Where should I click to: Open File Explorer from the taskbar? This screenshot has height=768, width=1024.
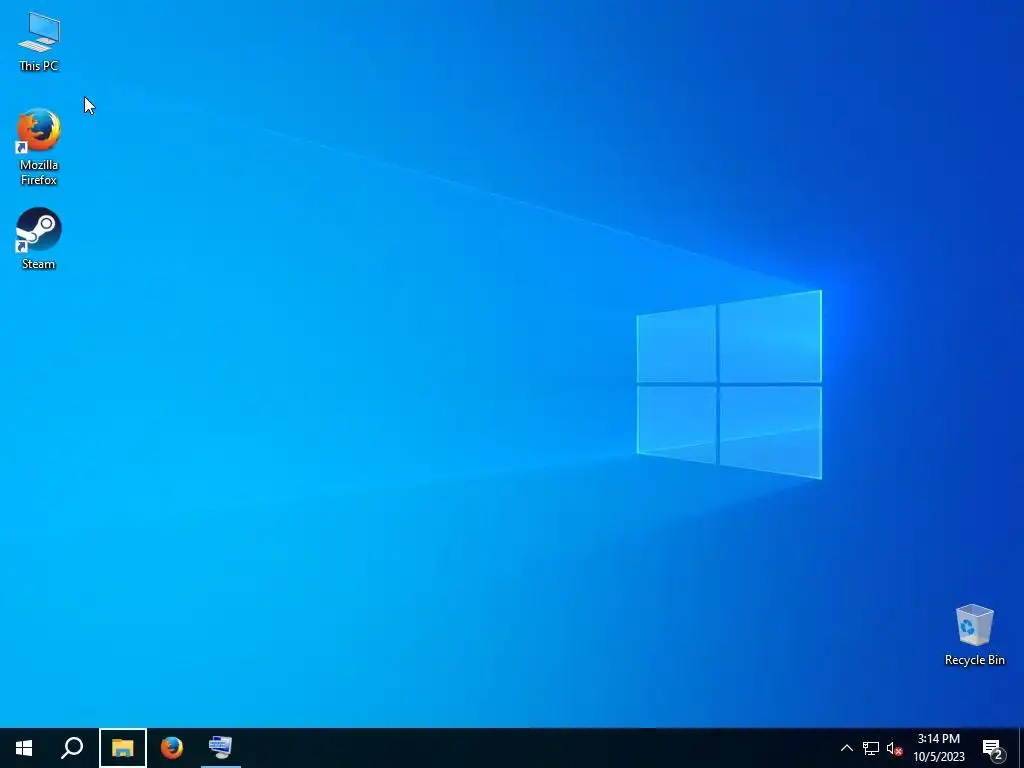[x=123, y=748]
